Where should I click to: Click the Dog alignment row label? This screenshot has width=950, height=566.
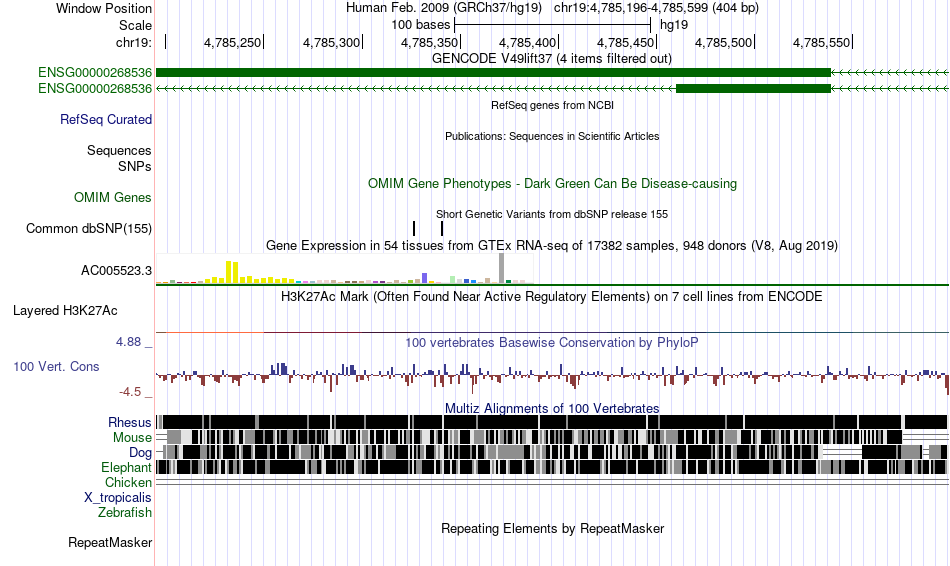(140, 453)
